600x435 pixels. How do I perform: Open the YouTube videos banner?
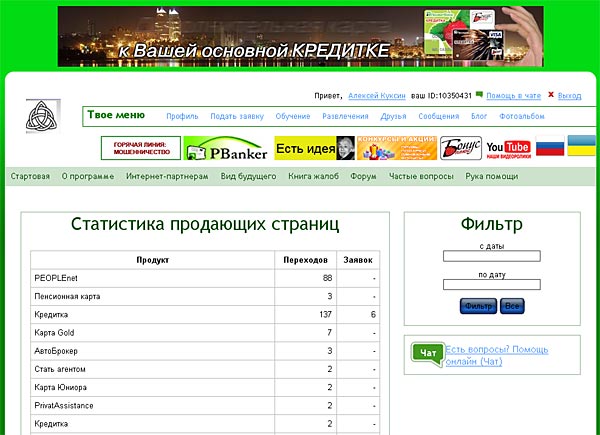point(509,149)
